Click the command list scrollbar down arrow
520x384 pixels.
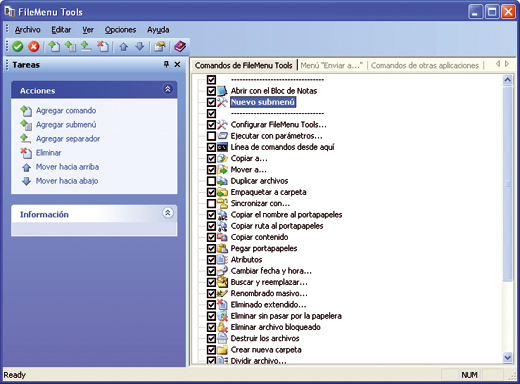(x=507, y=358)
